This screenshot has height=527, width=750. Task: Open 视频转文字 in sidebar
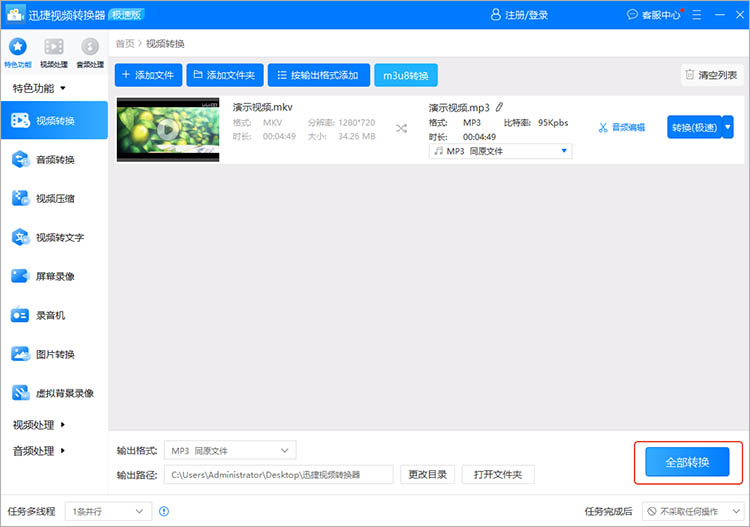[x=54, y=237]
